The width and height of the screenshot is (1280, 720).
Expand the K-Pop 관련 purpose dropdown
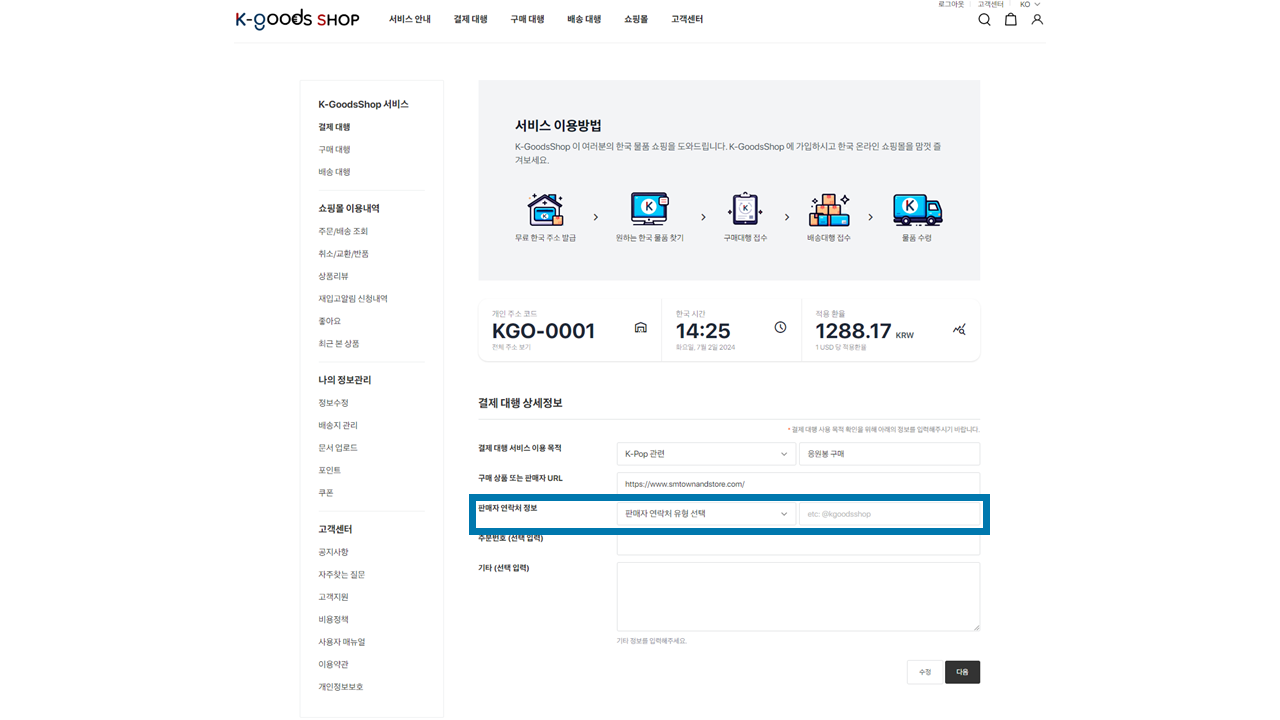point(706,454)
